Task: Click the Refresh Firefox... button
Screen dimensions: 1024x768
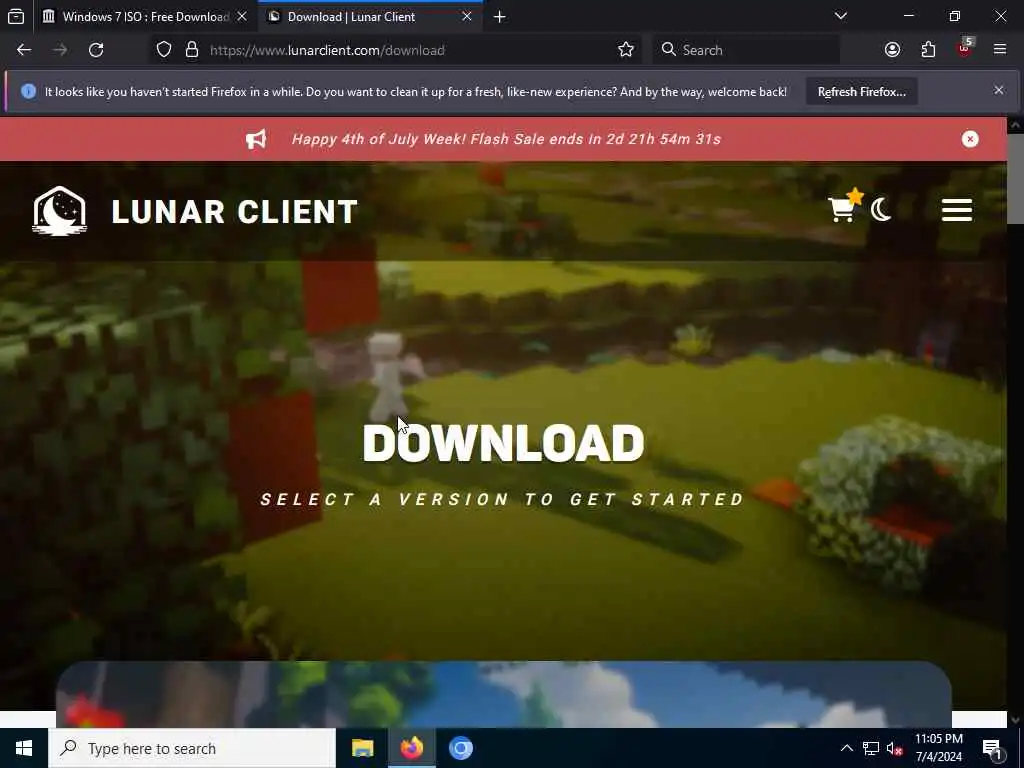Action: 861,91
